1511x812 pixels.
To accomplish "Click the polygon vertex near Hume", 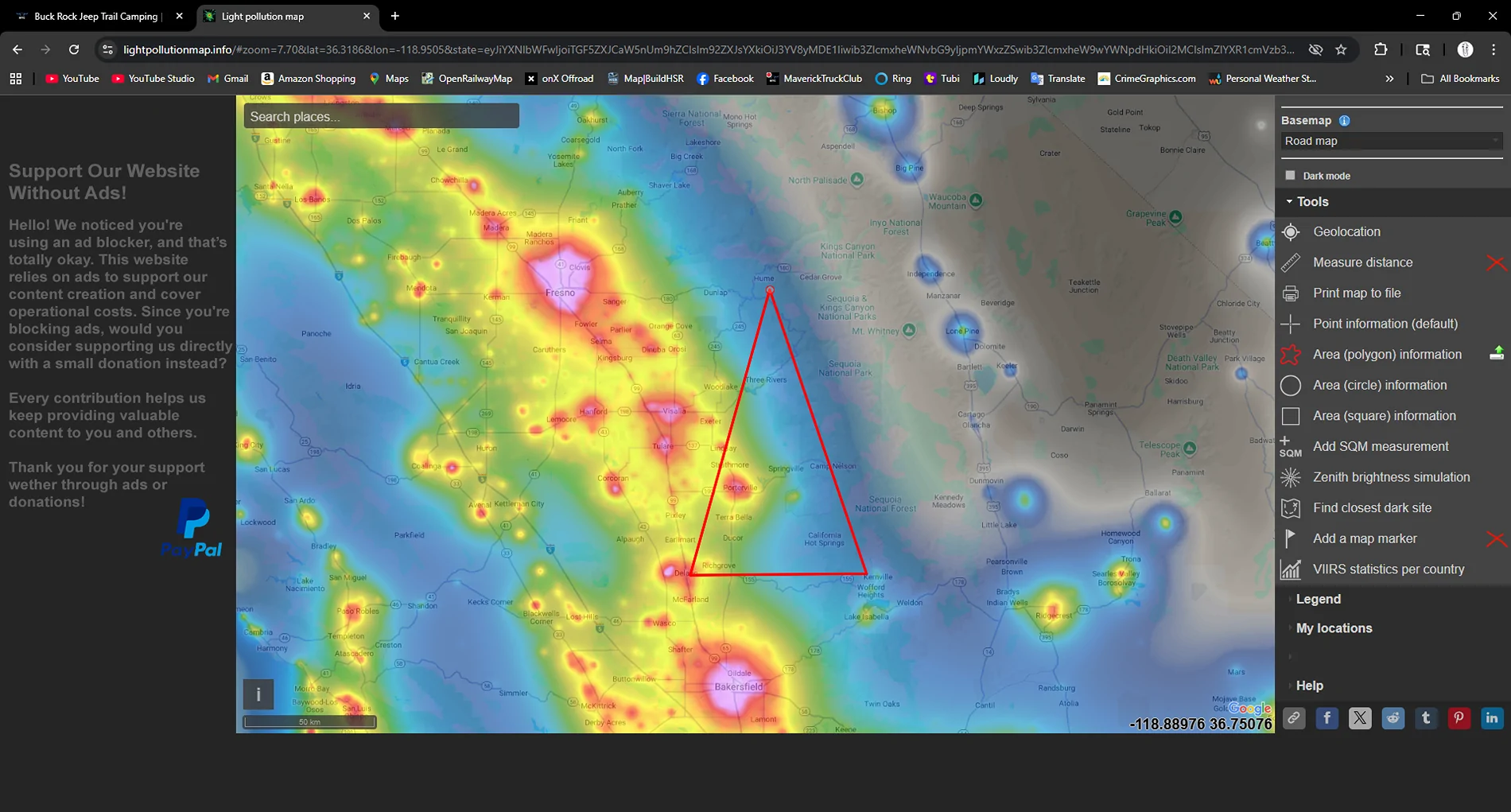I will point(769,290).
